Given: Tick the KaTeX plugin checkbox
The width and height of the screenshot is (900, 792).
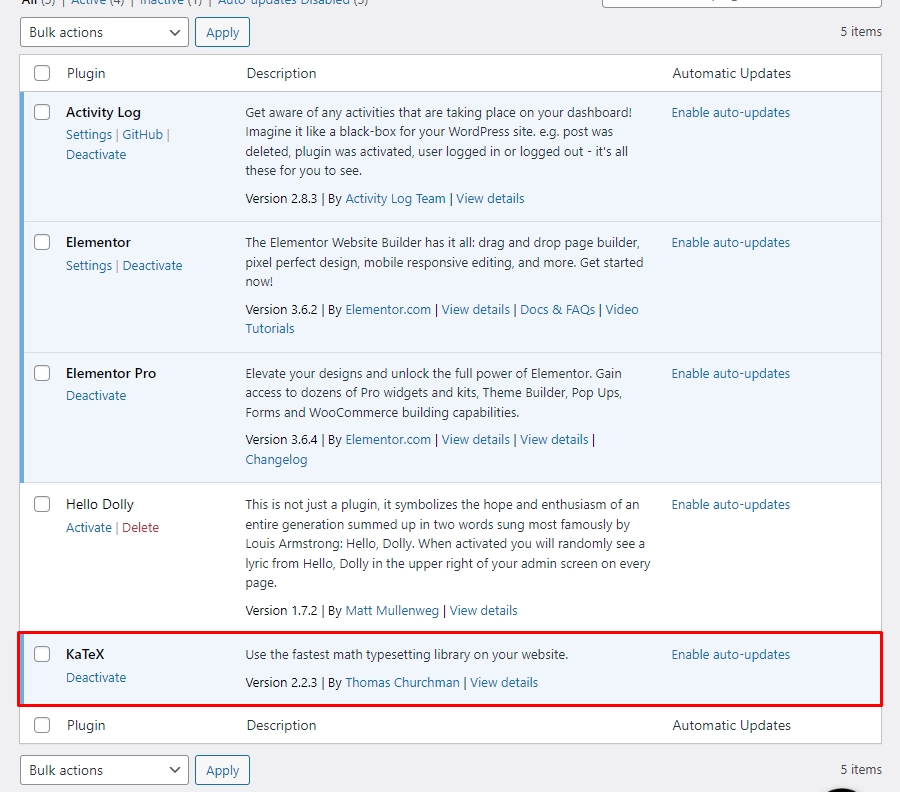Looking at the screenshot, I should coord(42,654).
